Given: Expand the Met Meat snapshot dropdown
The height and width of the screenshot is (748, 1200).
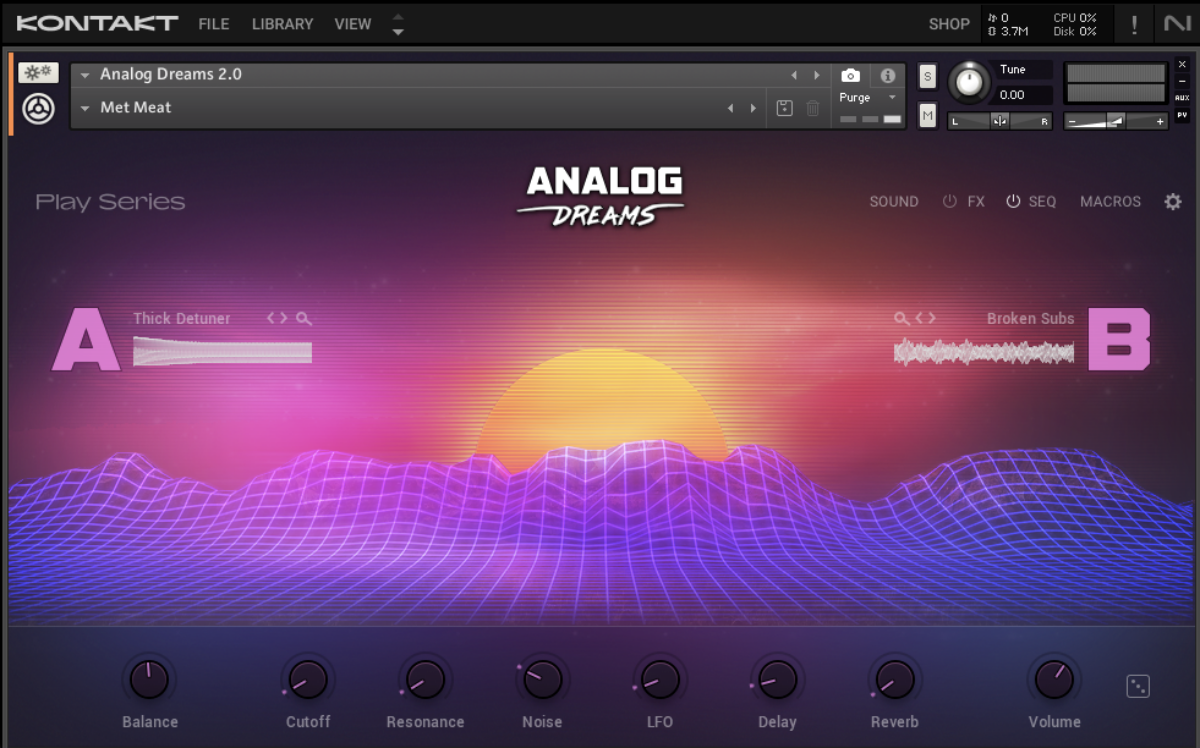Looking at the screenshot, I should coord(86,108).
